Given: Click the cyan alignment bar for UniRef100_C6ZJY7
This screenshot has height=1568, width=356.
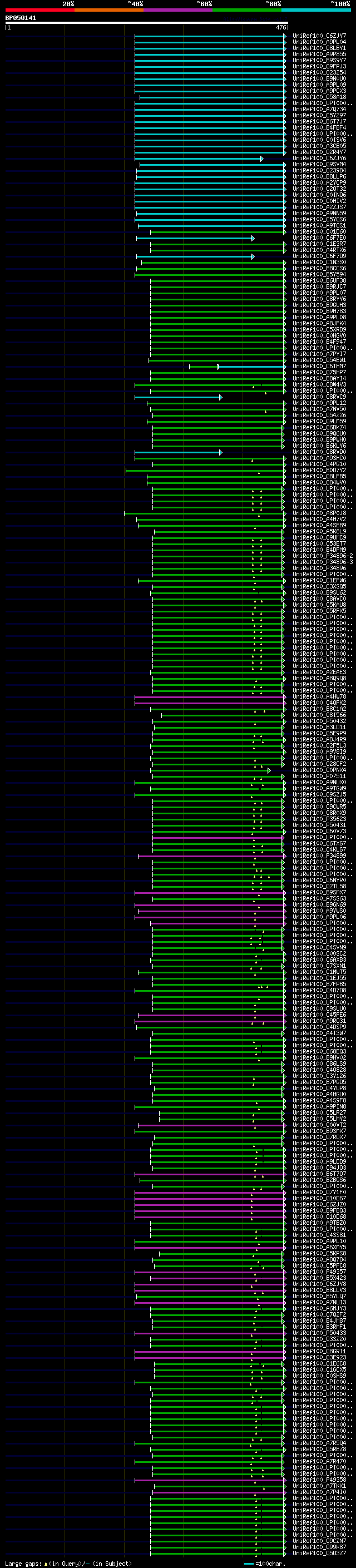Looking at the screenshot, I should (x=210, y=36).
